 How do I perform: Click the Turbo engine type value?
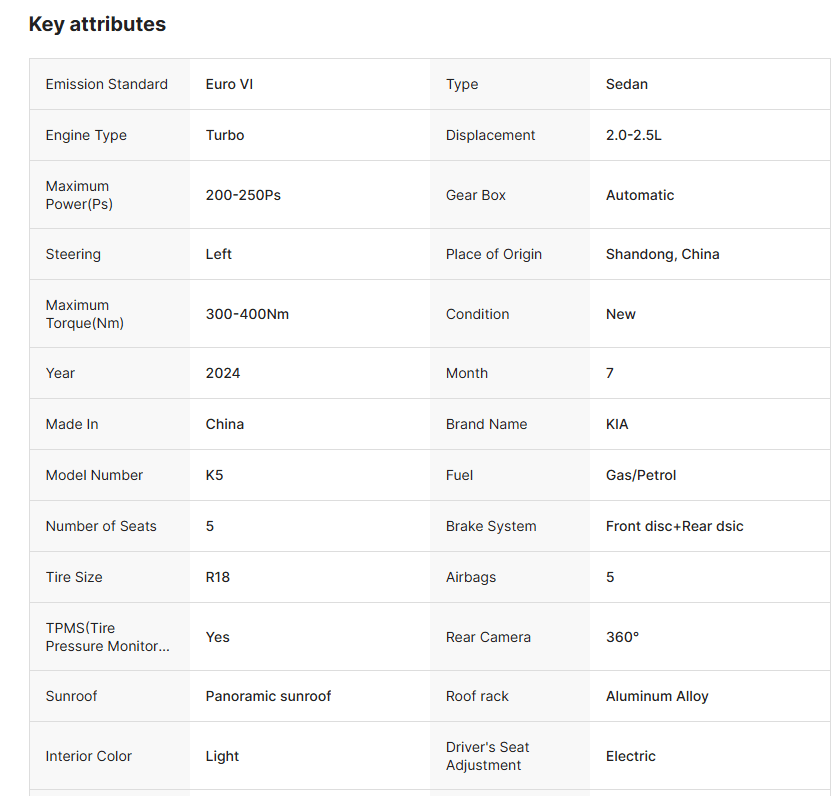(x=225, y=135)
